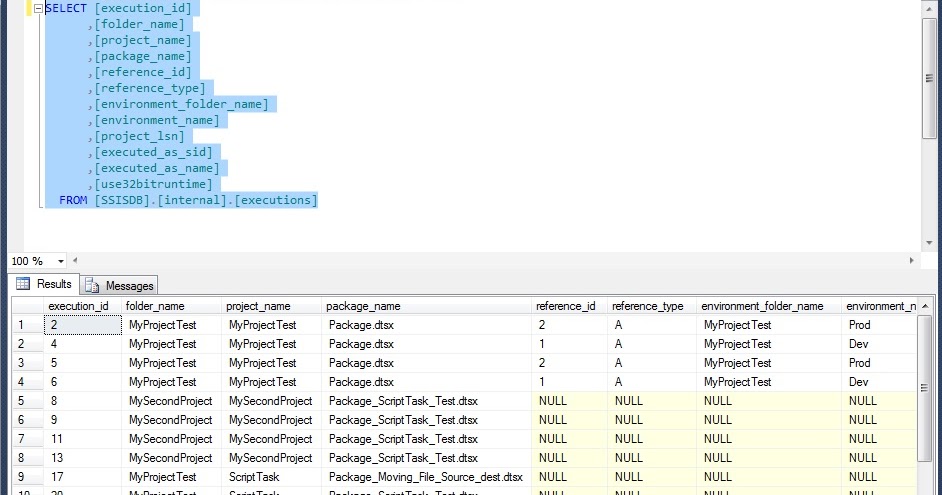
Task: Open the 100 % zoom dropdown
Action: (x=61, y=261)
